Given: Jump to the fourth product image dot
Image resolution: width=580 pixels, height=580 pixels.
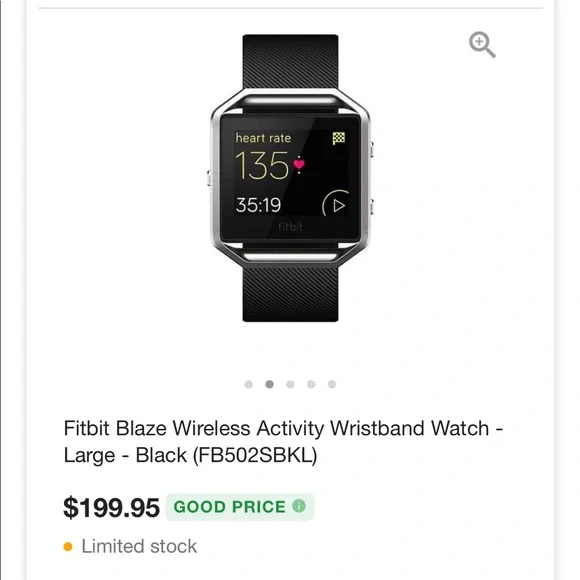Looking at the screenshot, I should pyautogui.click(x=311, y=384).
